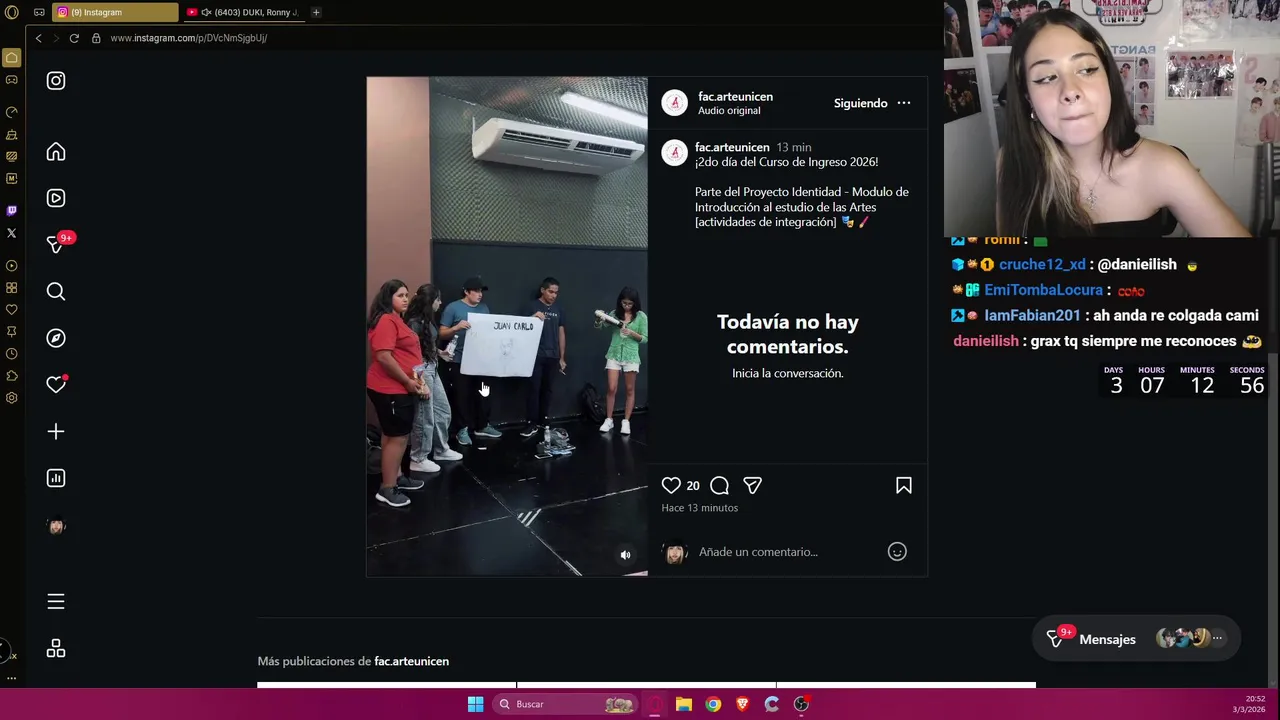Click the comment bubble icon

pos(719,485)
